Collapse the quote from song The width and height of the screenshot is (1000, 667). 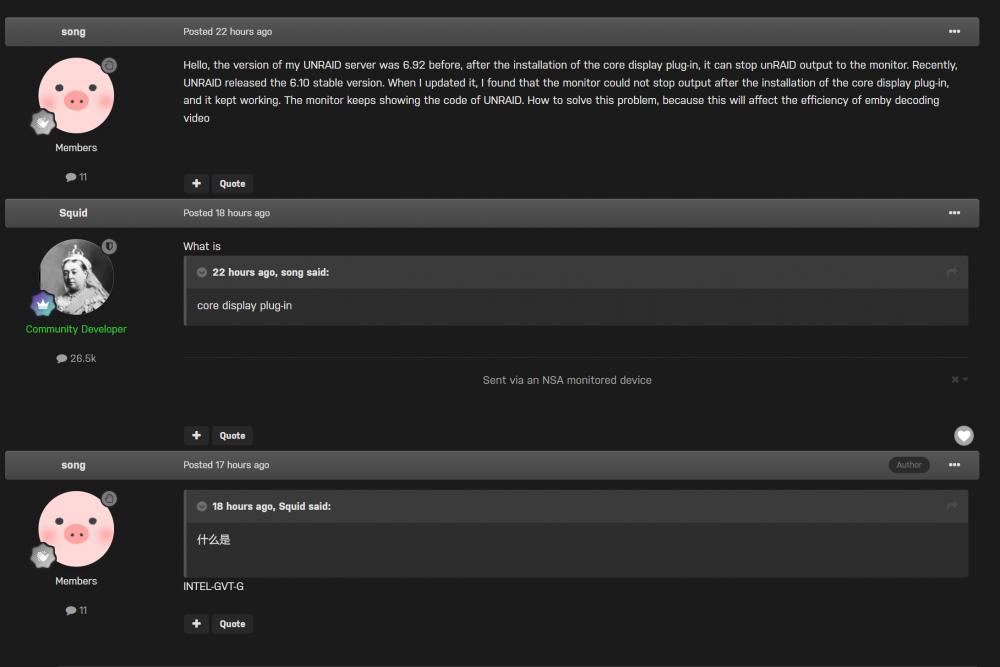pyautogui.click(x=202, y=272)
